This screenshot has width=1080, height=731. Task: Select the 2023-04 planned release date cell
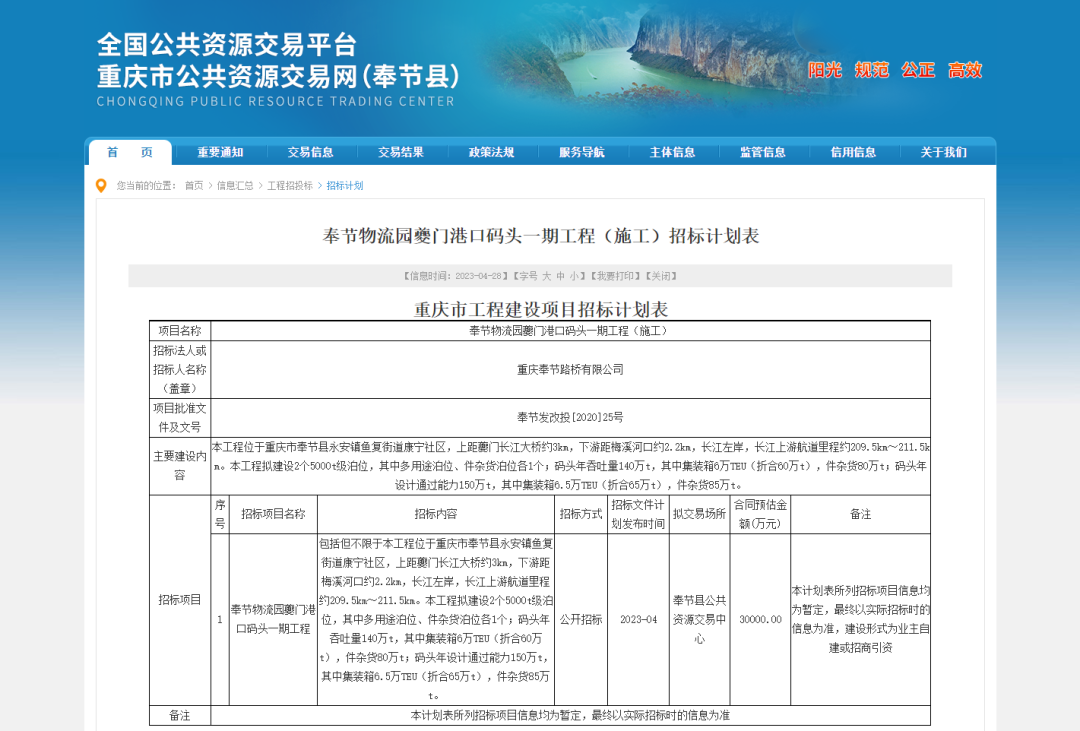(638, 619)
